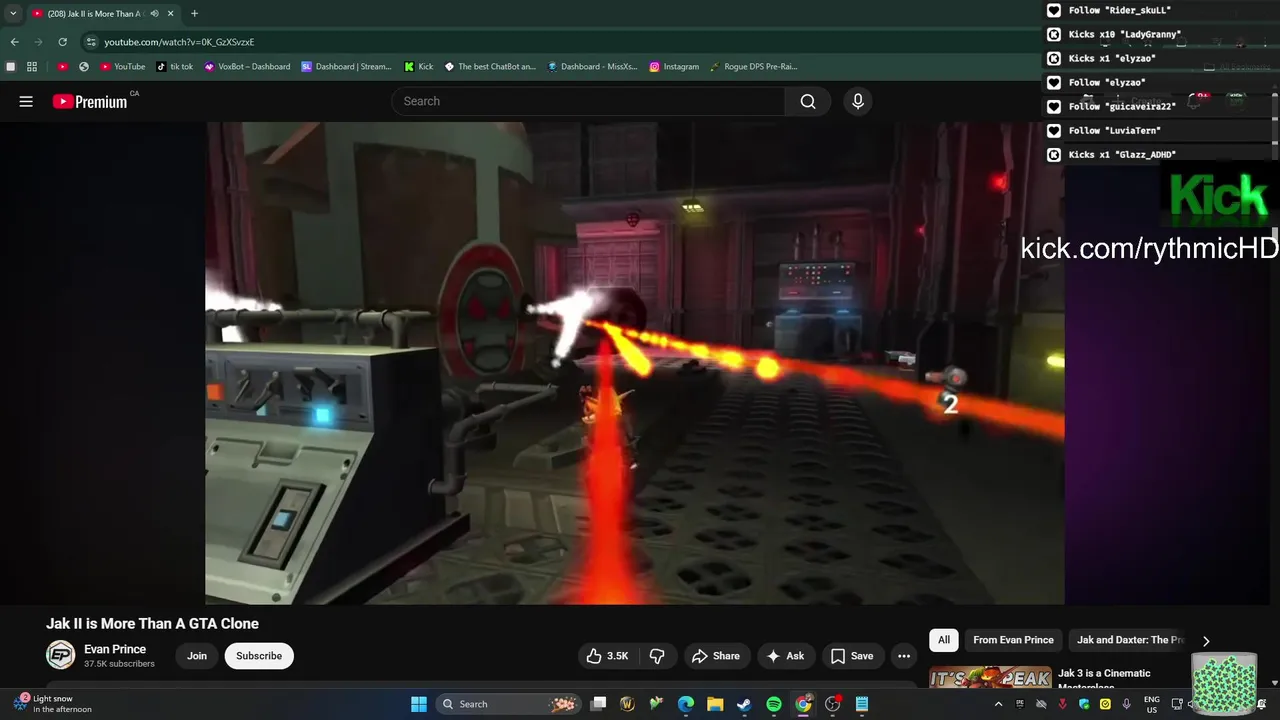Viewport: 1280px width, 720px height.
Task: Open Task View on the taskbar
Action: (x=598, y=704)
